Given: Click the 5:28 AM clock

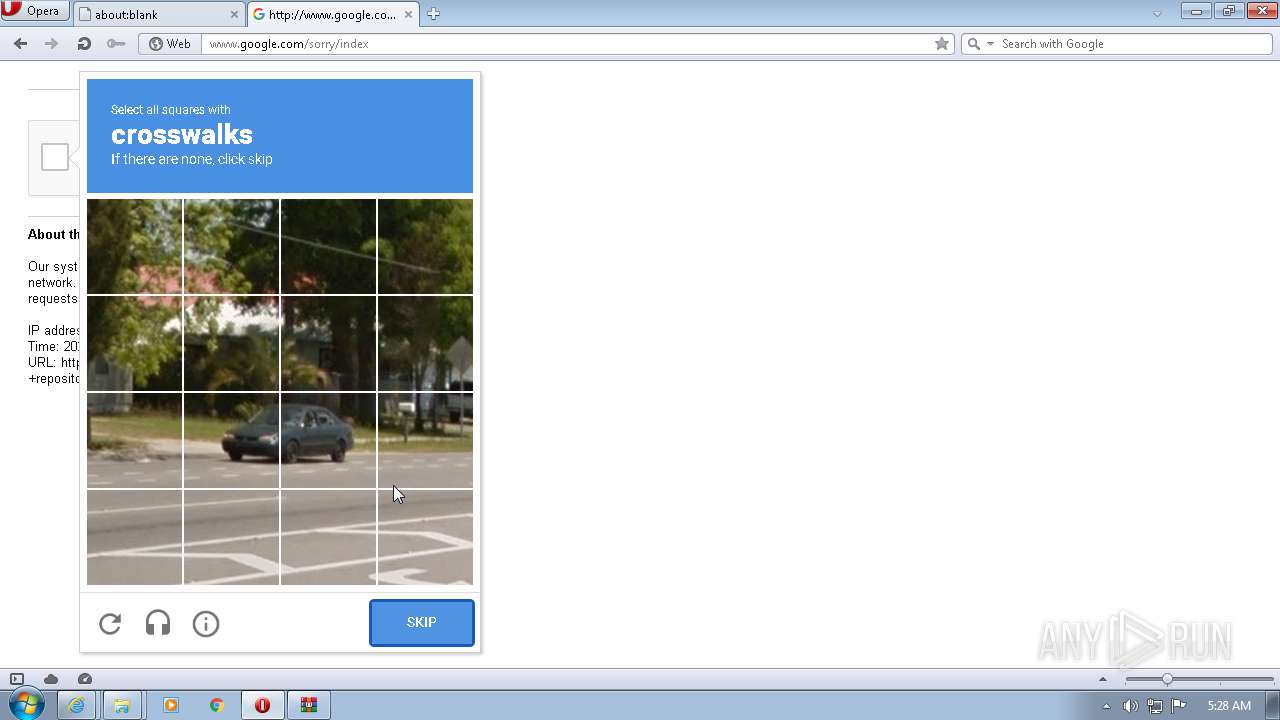Looking at the screenshot, I should coord(1229,706).
